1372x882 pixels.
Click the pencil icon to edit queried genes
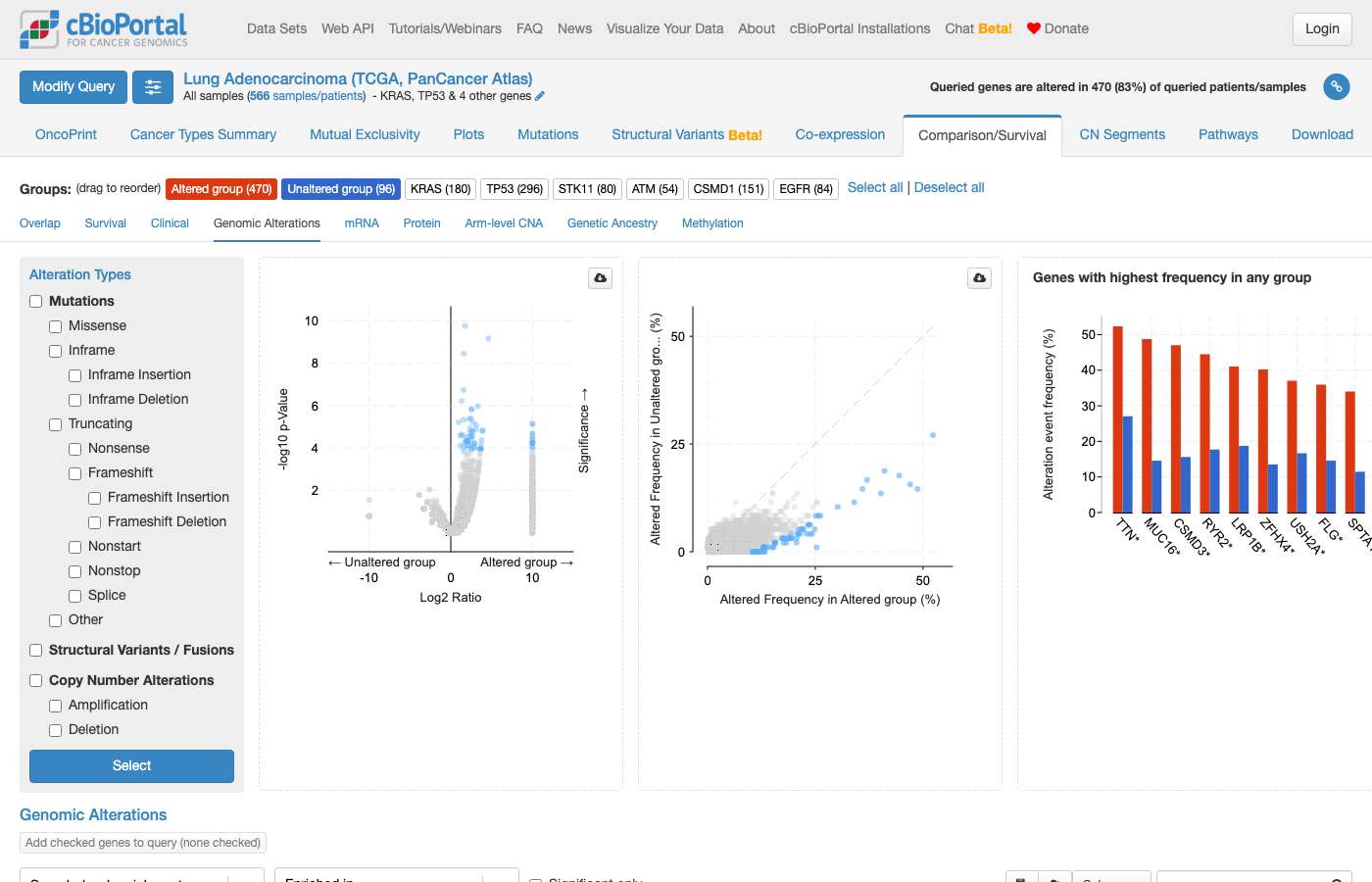click(x=540, y=96)
